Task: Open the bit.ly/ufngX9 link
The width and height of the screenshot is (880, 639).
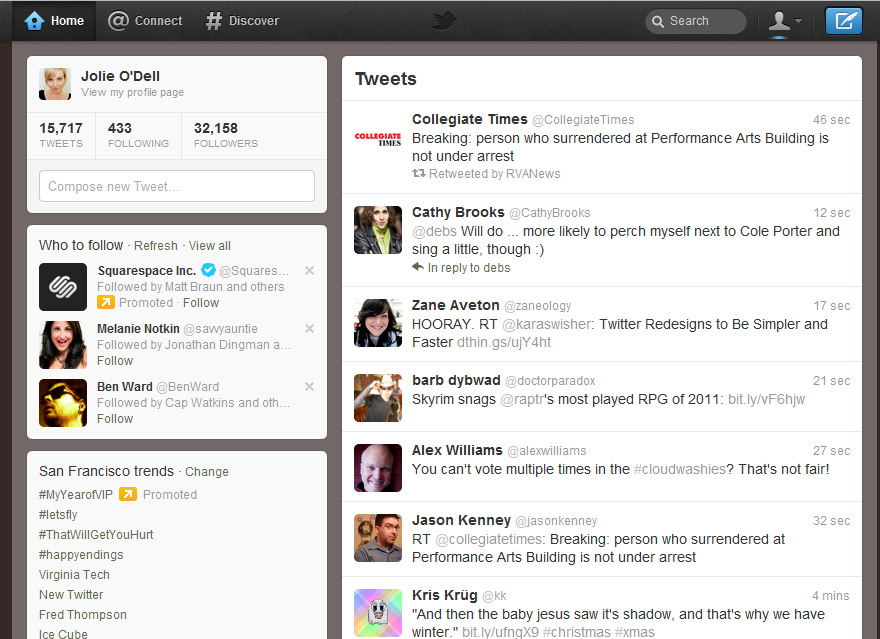Action: click(x=500, y=632)
